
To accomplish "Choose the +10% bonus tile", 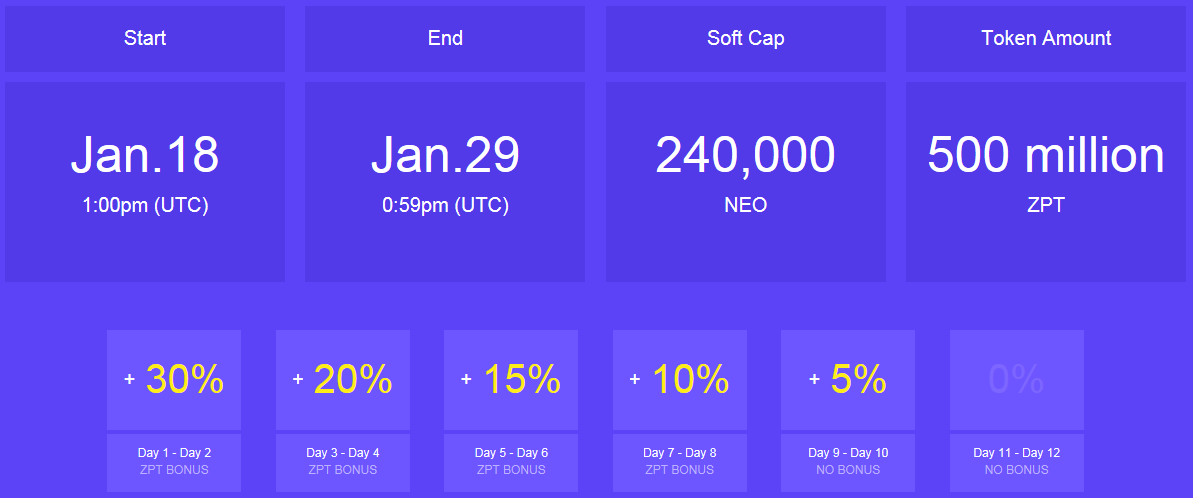I will tap(679, 380).
